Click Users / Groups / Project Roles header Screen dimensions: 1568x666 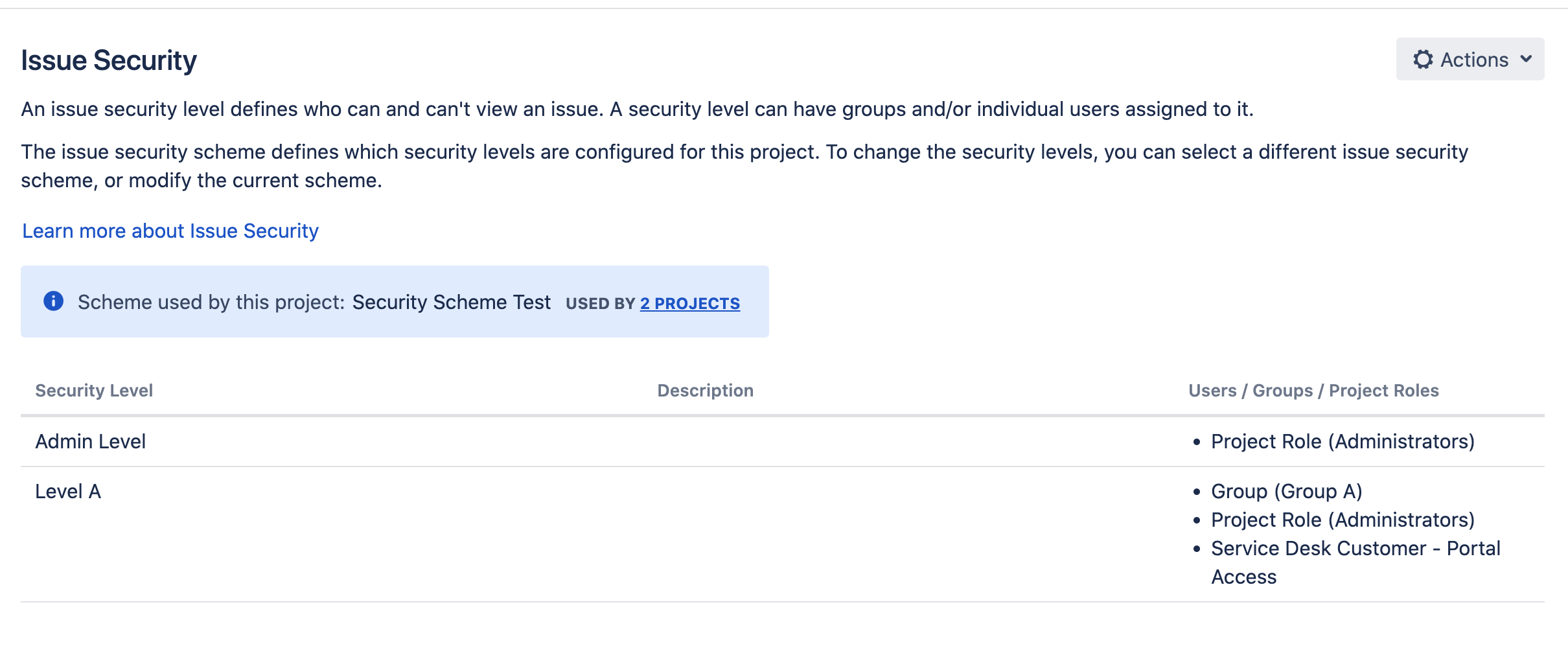click(x=1313, y=391)
